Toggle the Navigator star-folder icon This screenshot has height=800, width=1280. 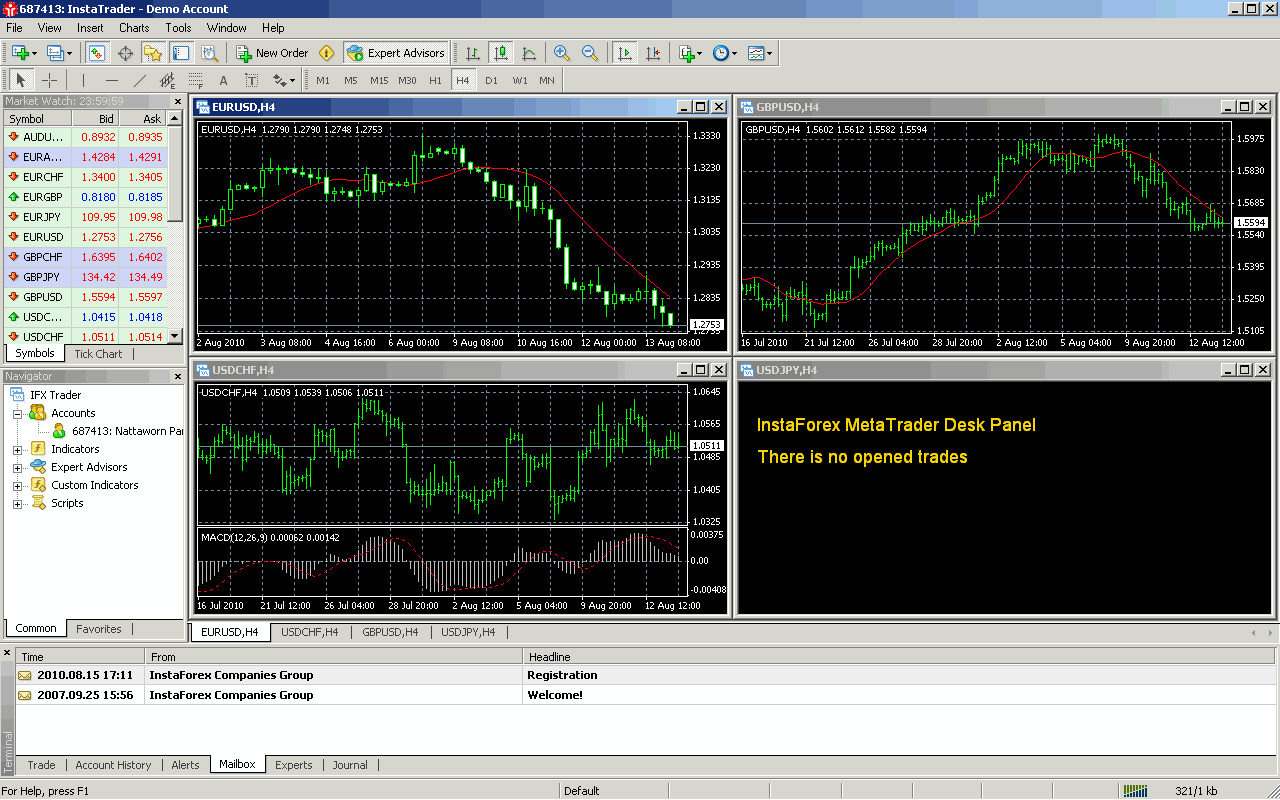coord(152,53)
